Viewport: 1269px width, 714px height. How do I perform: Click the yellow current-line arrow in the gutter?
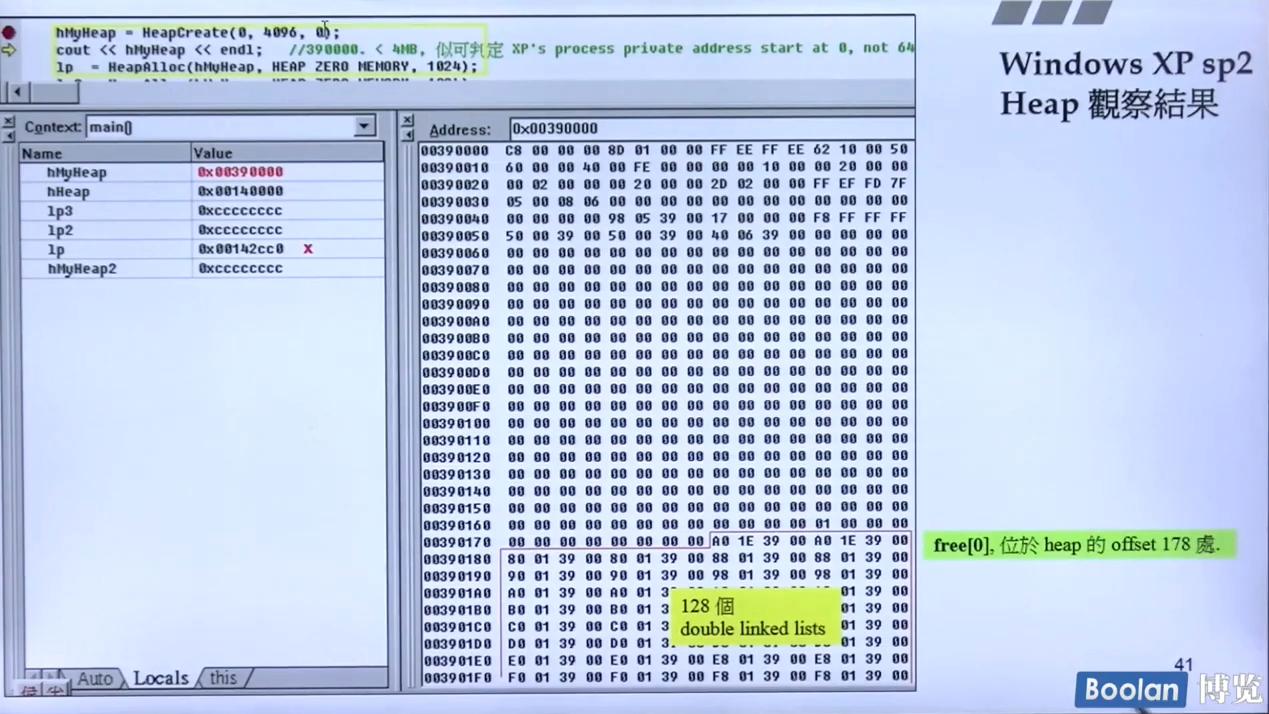tap(9, 49)
